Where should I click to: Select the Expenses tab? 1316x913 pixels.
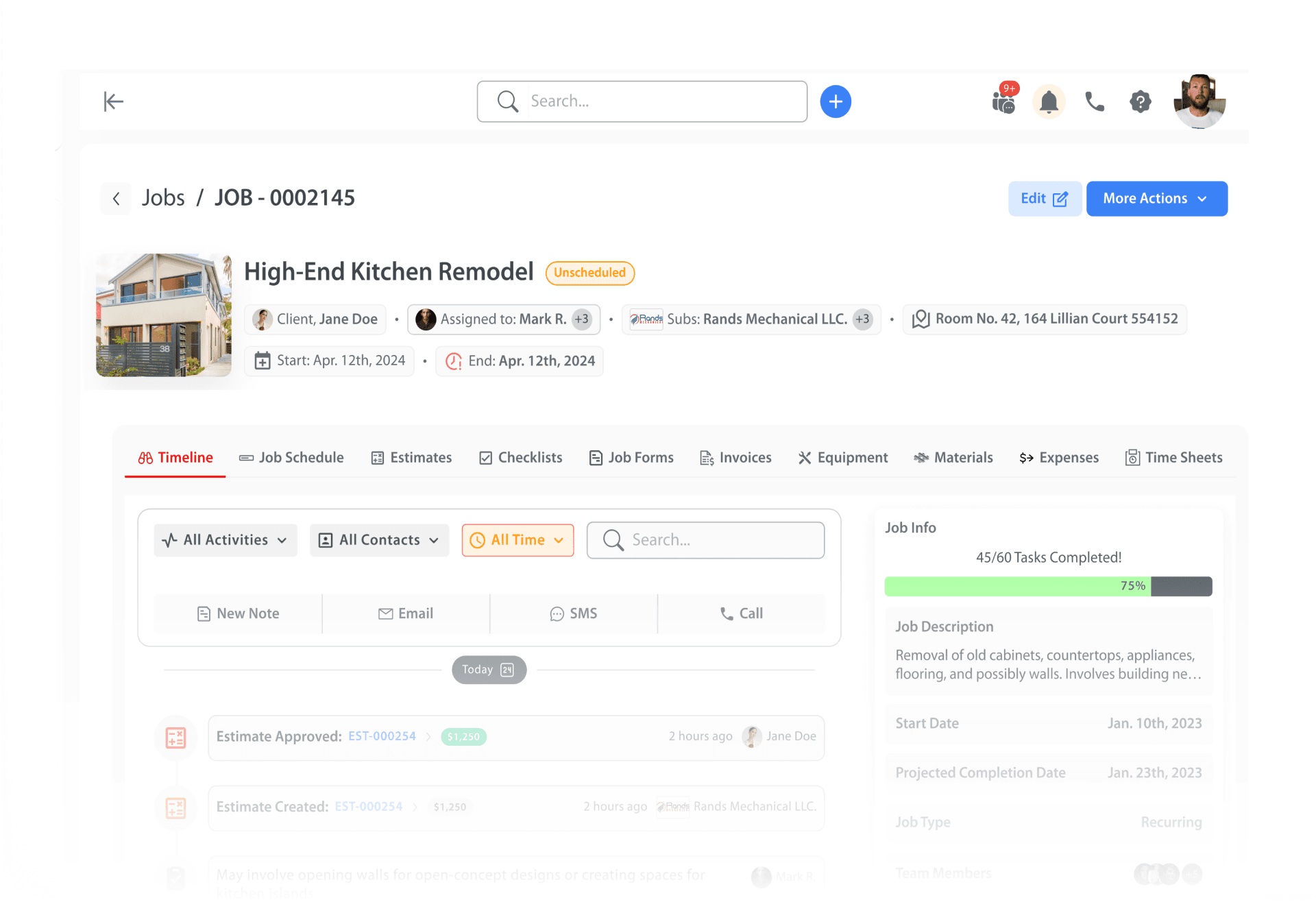pyautogui.click(x=1059, y=458)
